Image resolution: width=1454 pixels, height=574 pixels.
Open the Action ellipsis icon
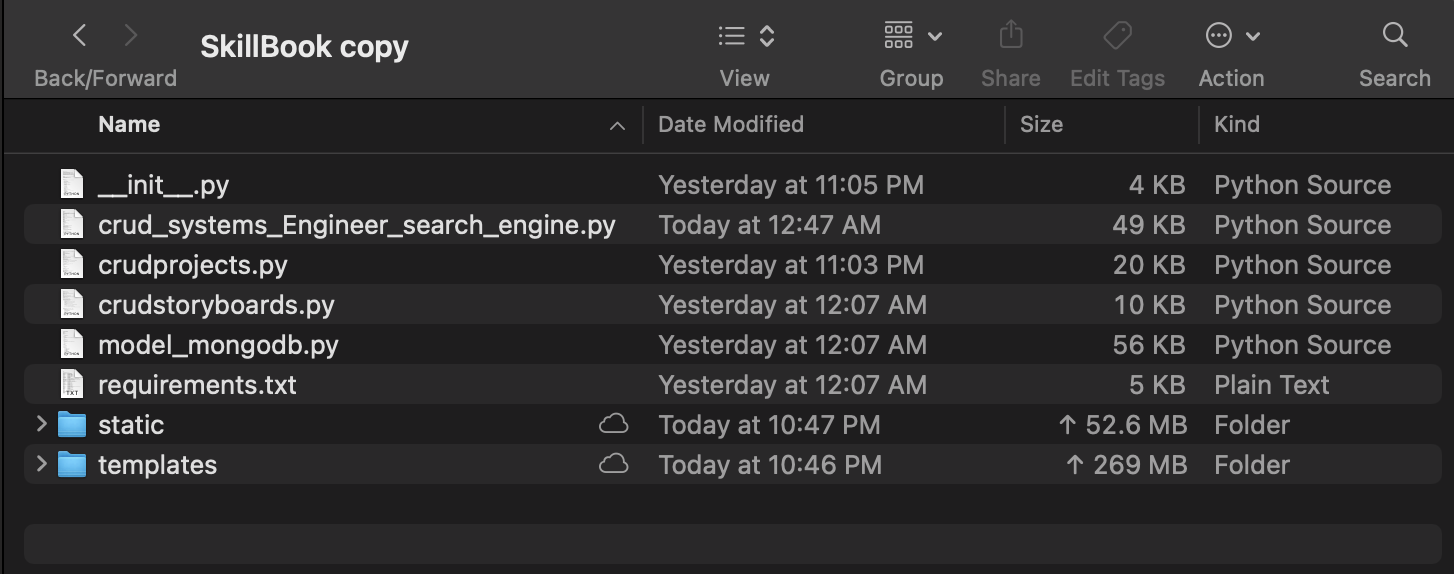click(x=1218, y=36)
